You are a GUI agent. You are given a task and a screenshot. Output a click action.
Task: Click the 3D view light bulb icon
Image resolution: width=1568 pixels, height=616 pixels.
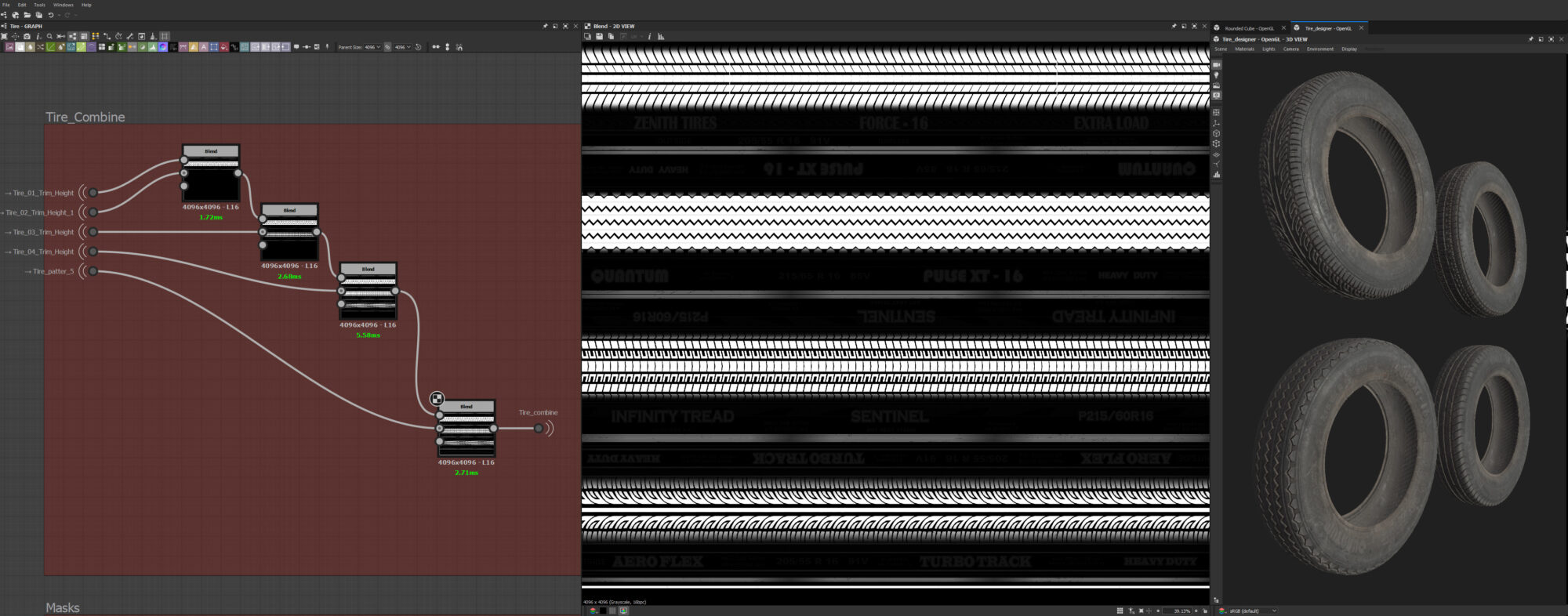1216,75
